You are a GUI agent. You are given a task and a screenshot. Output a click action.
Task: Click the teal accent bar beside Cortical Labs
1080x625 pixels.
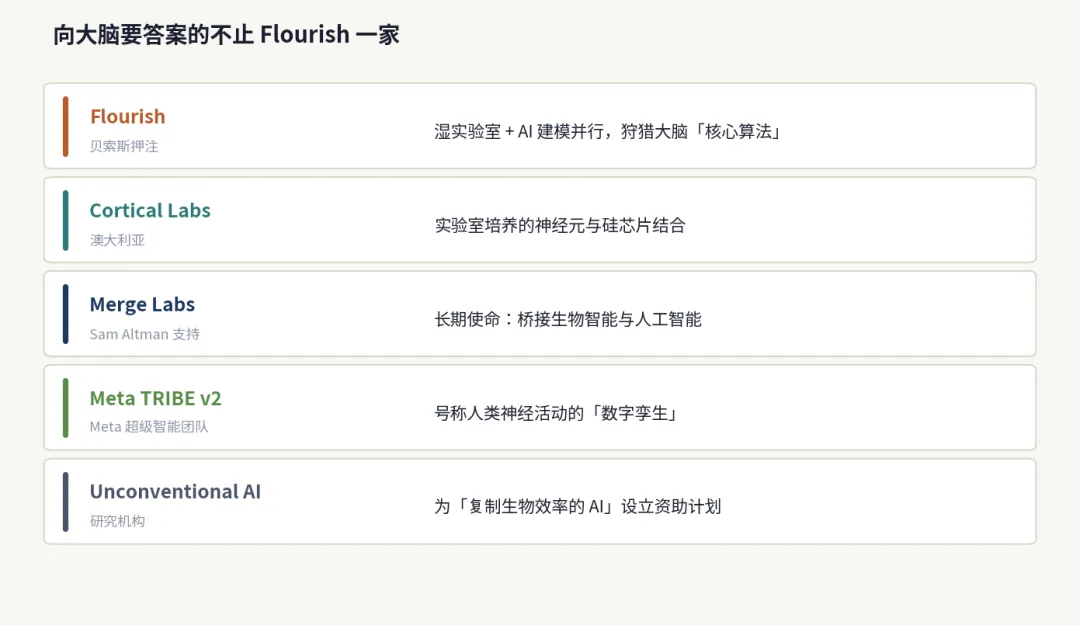65,221
